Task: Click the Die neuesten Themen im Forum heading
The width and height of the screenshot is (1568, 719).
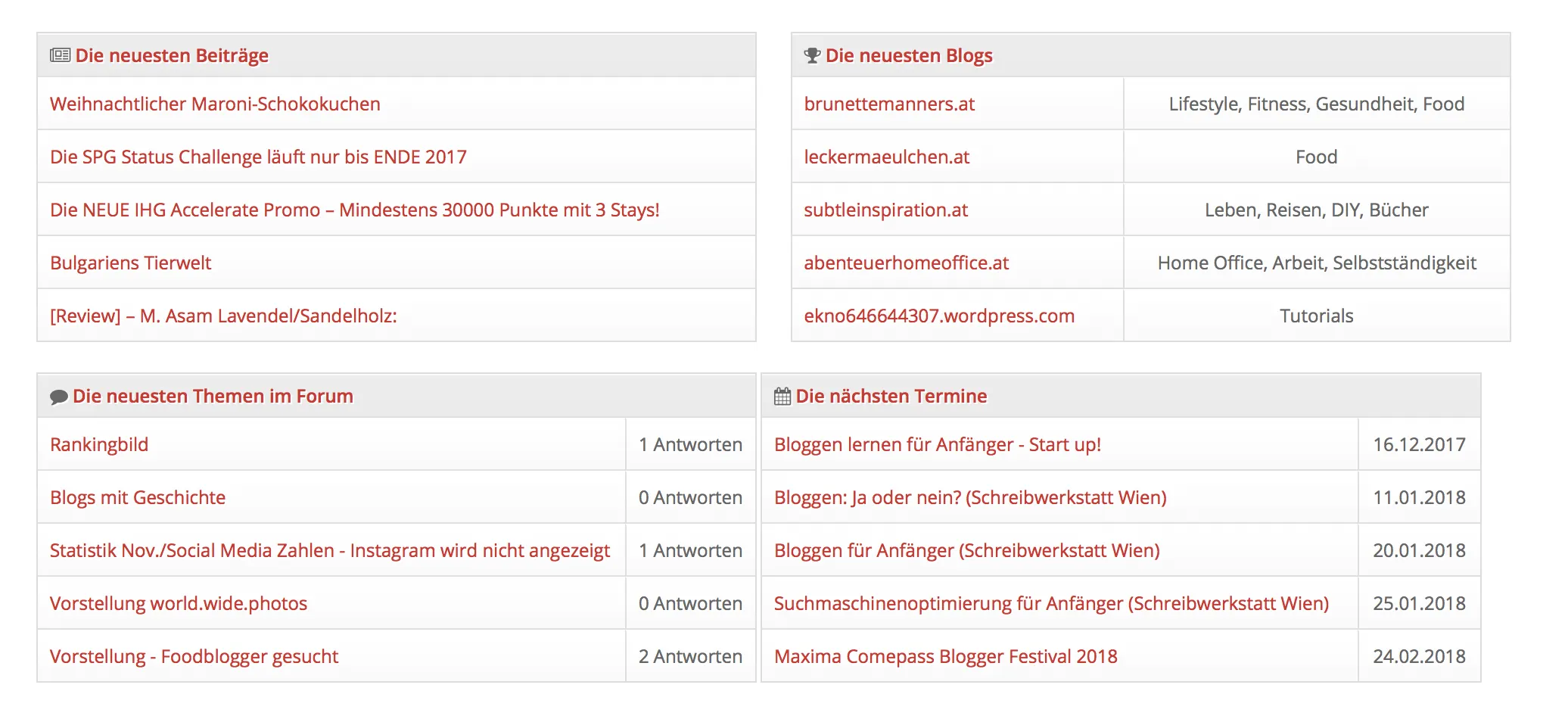Action: click(x=213, y=396)
